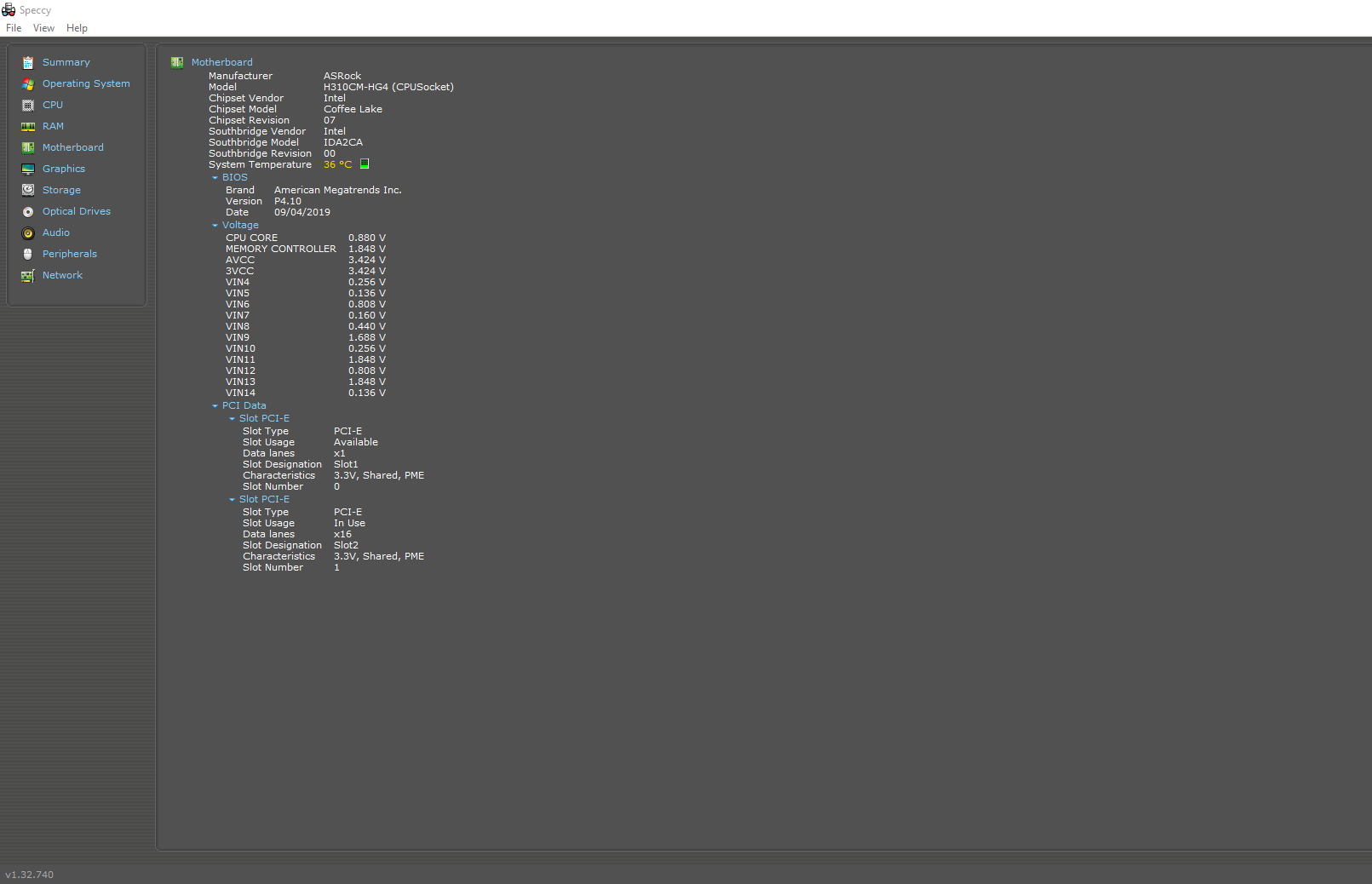Screen dimensions: 1372x884
Task: Open the View menu
Action: pyautogui.click(x=43, y=28)
